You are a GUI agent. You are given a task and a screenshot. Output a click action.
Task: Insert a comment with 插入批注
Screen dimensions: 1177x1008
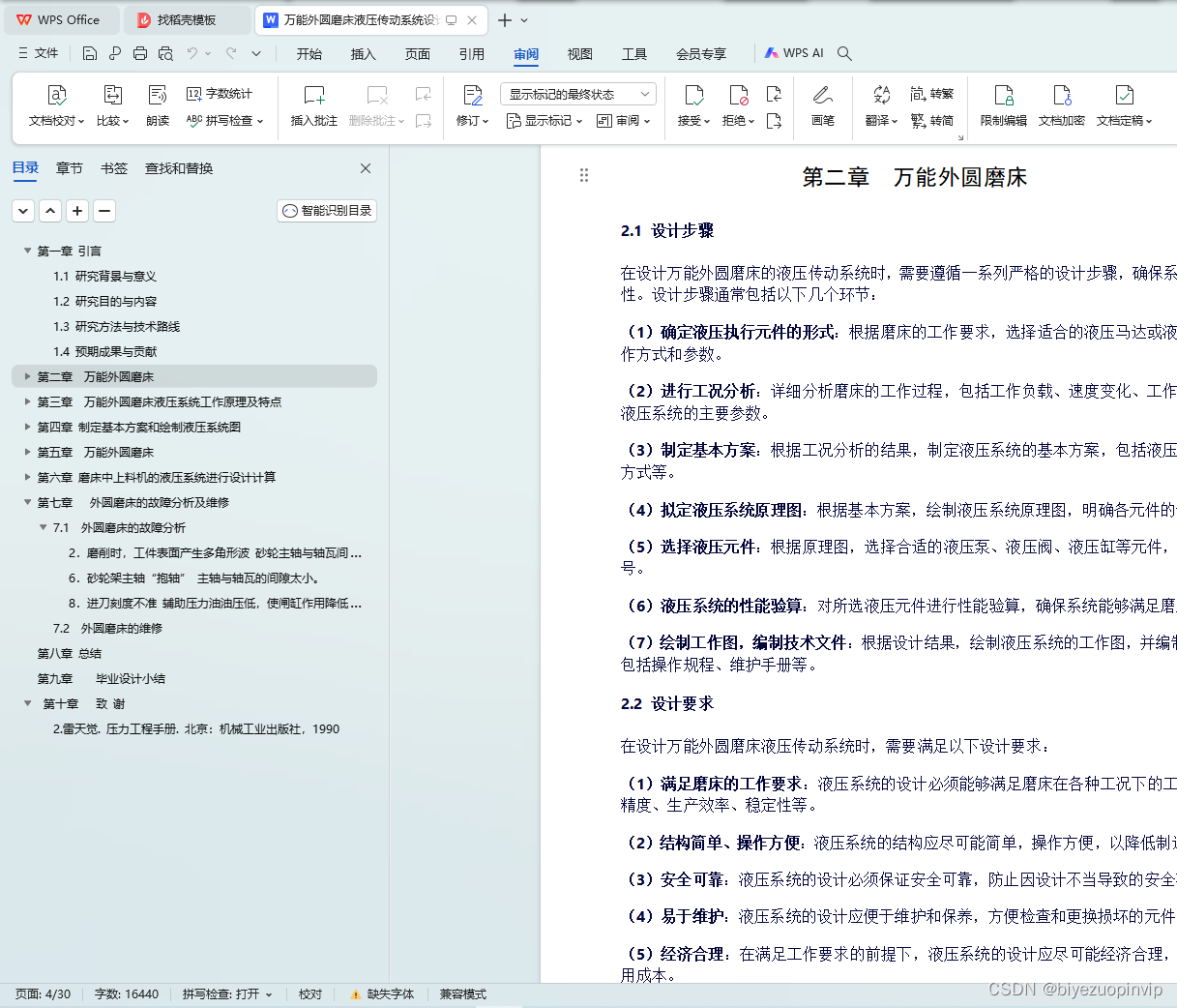314,106
